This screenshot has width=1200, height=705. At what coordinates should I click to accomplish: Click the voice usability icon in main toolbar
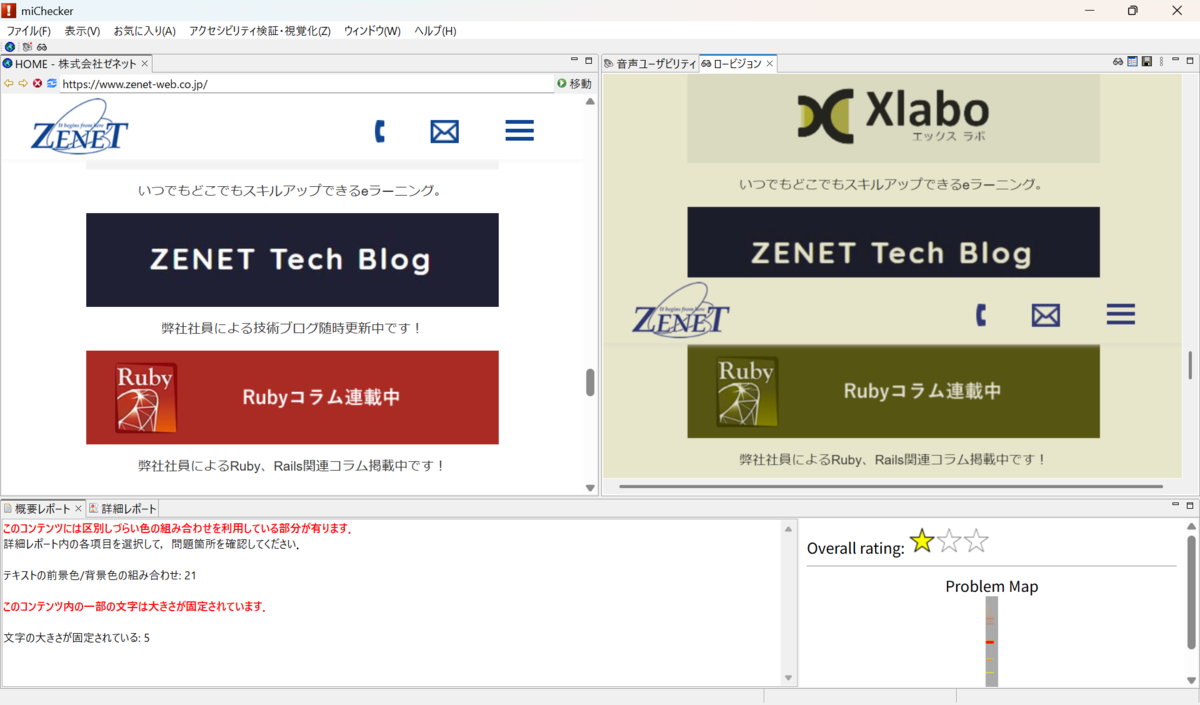point(26,47)
